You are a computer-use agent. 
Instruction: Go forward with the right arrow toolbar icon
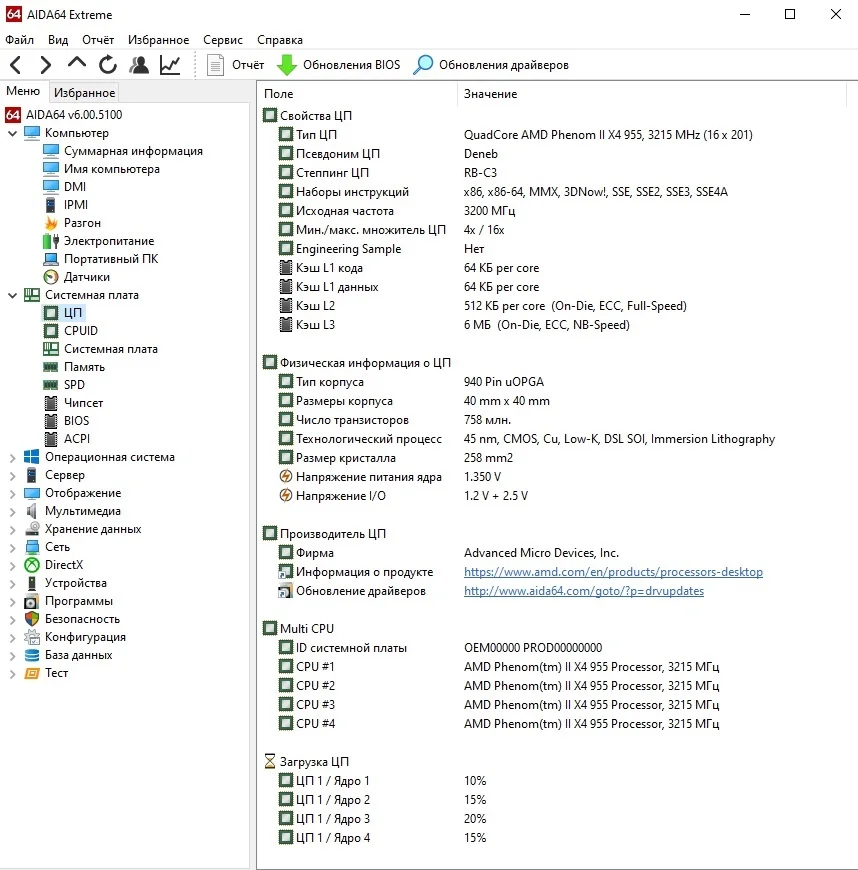(46, 65)
